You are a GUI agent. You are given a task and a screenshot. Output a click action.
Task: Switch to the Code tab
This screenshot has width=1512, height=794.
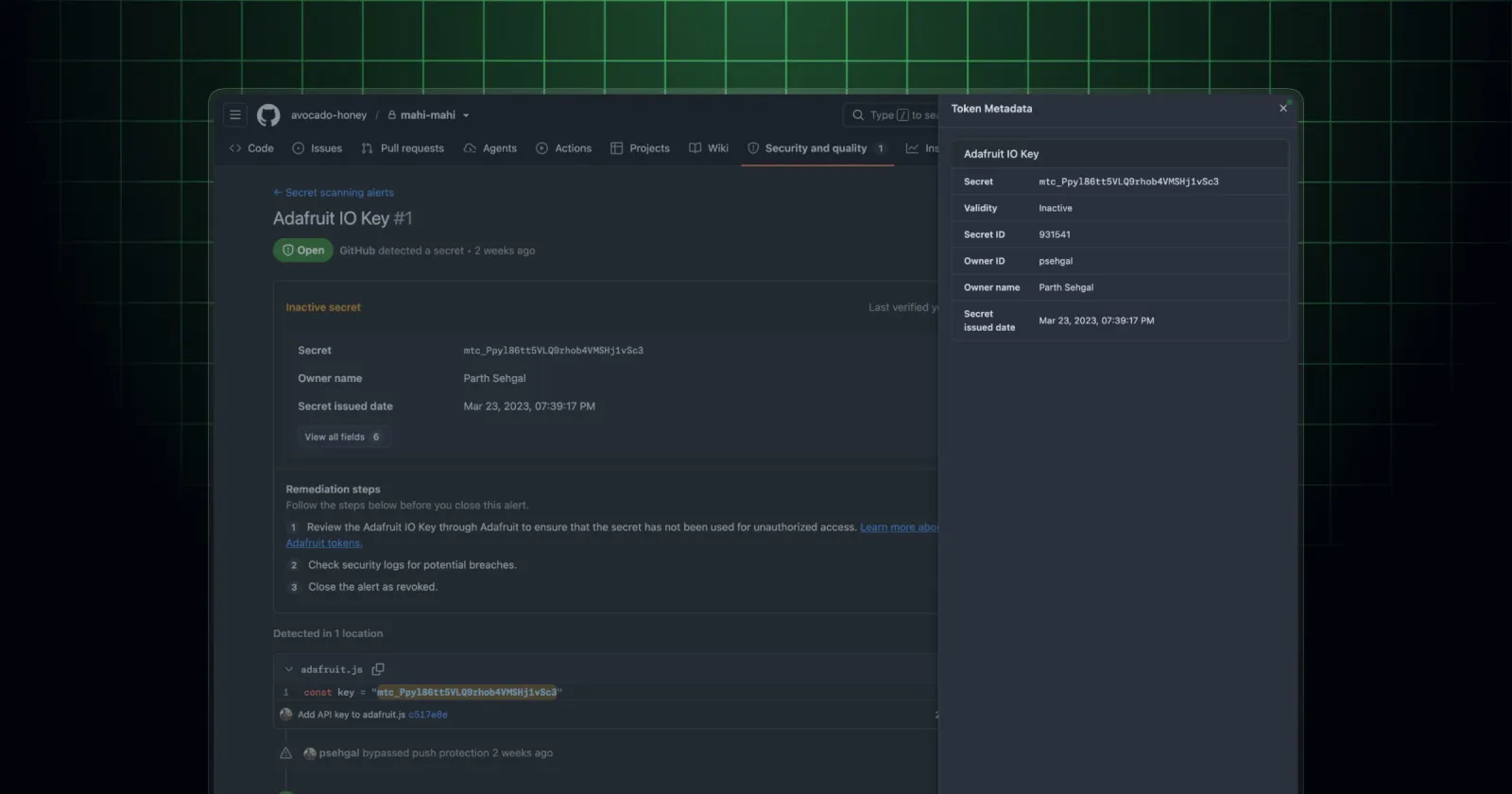251,148
